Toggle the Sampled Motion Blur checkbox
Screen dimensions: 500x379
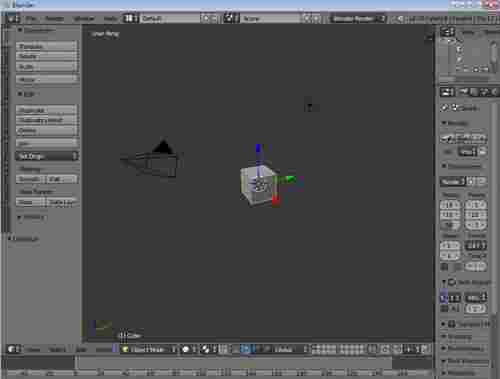tap(452, 324)
